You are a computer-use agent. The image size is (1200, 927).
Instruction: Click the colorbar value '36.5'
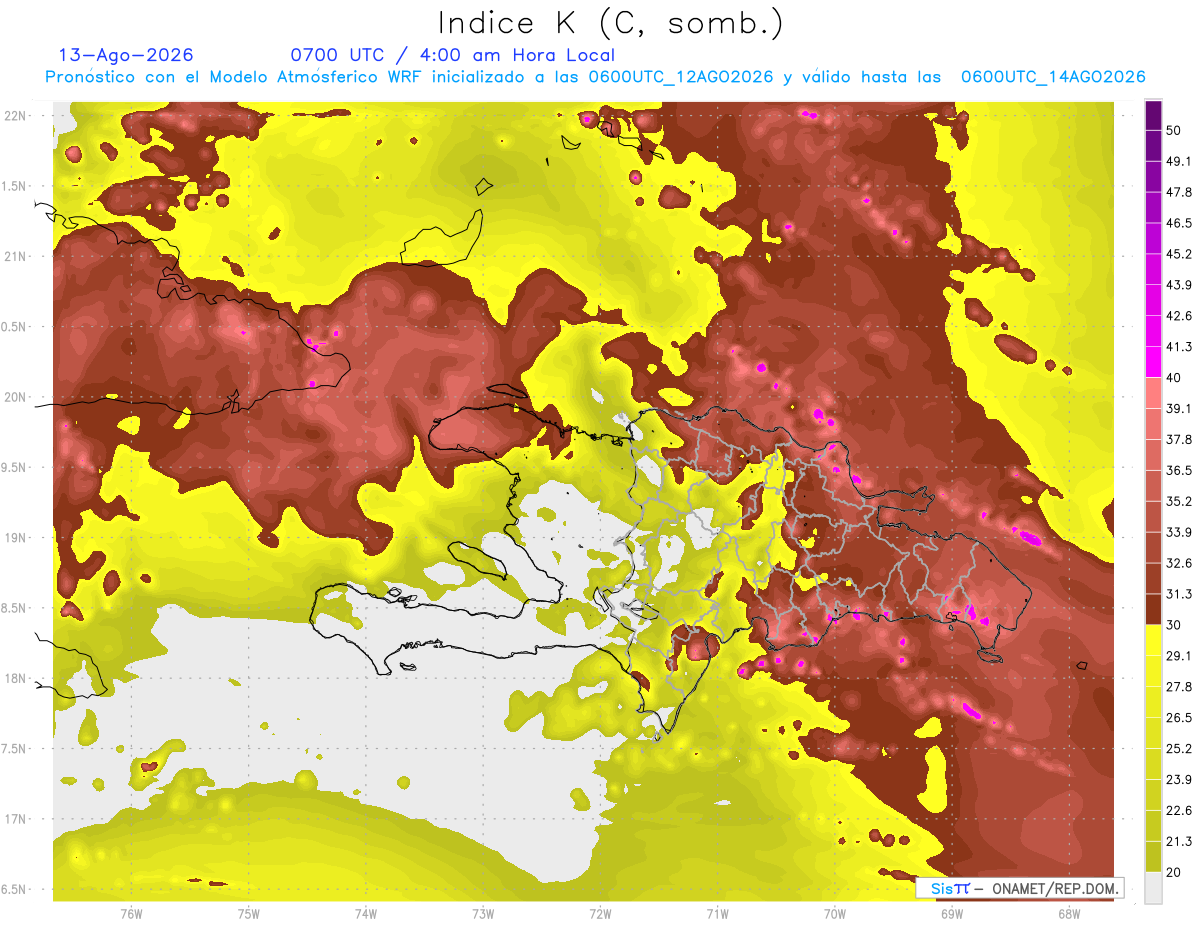(1179, 470)
